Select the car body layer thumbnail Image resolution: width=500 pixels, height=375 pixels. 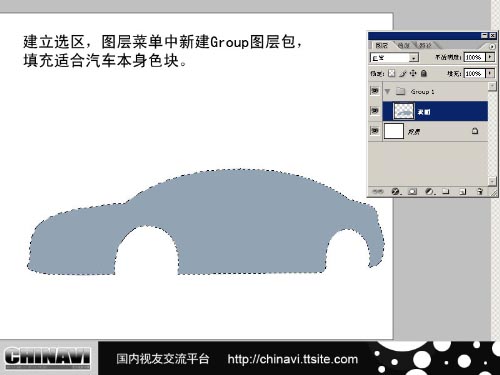coord(404,111)
